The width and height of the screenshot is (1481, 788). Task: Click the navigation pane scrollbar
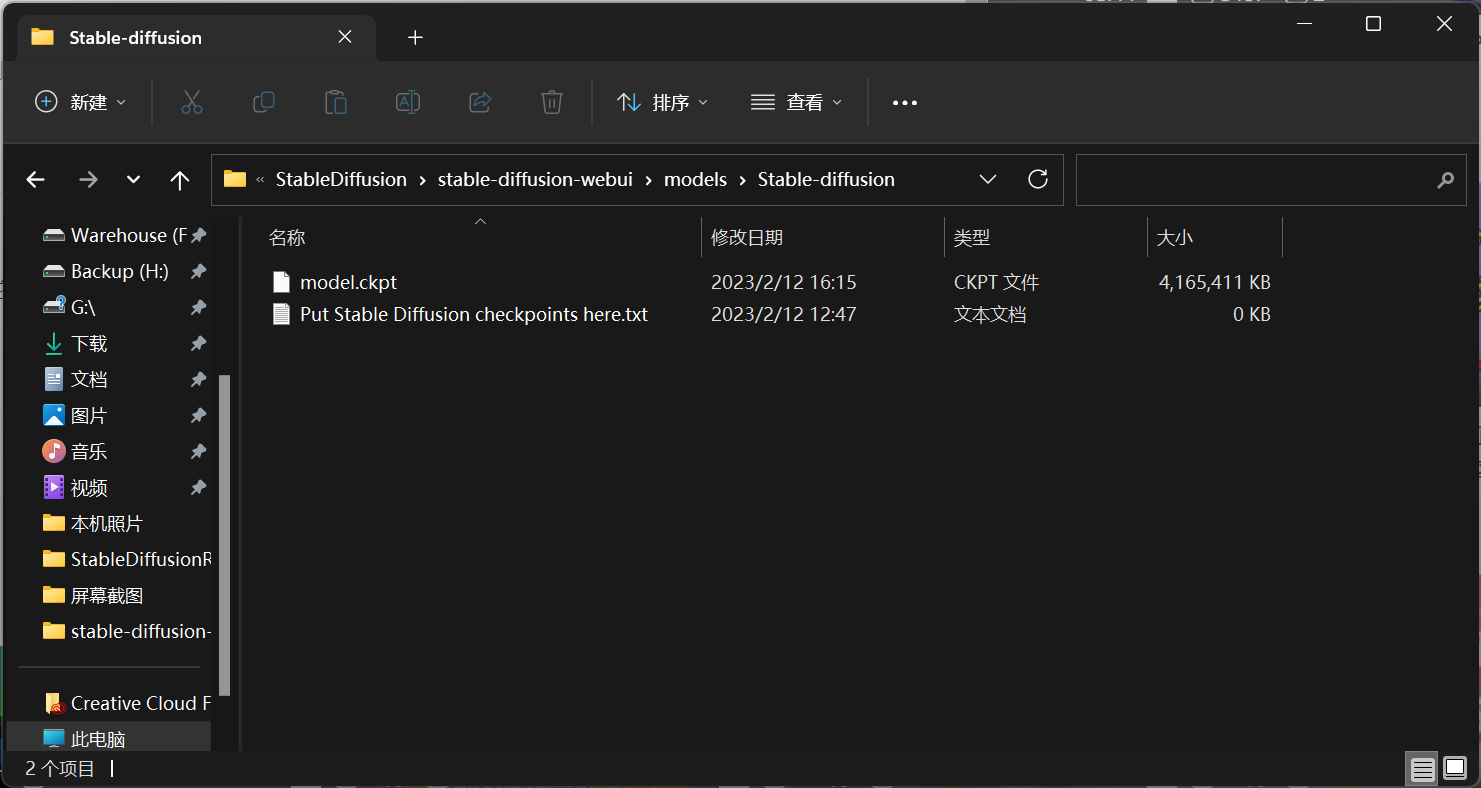point(225,535)
